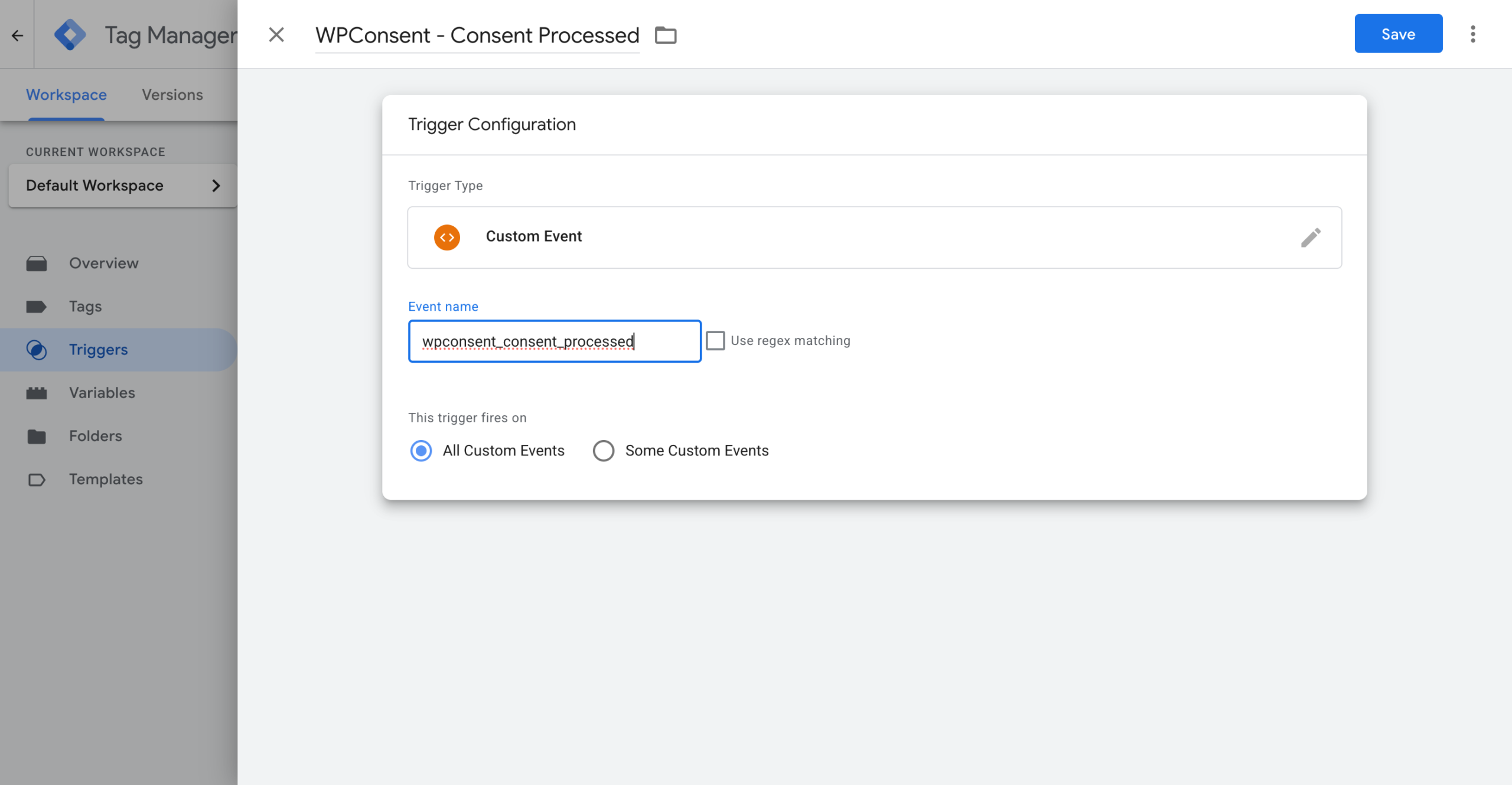Save the trigger configuration
This screenshot has width=1512, height=785.
coord(1398,34)
